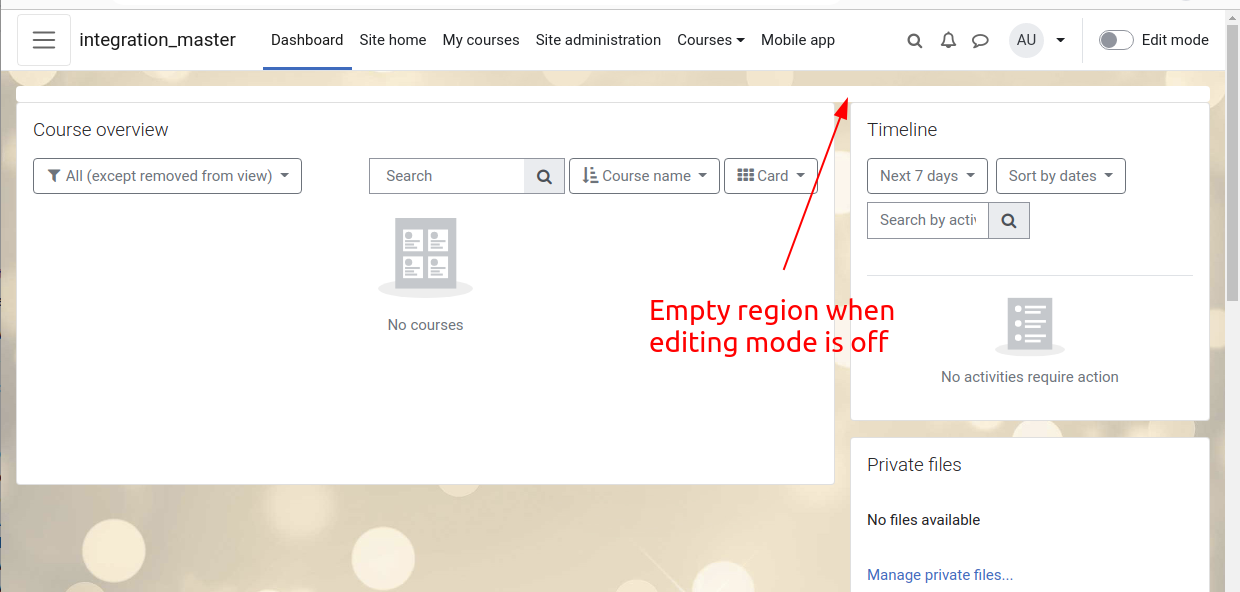Click the AU user avatar
Viewport: 1240px width, 592px height.
1026,40
